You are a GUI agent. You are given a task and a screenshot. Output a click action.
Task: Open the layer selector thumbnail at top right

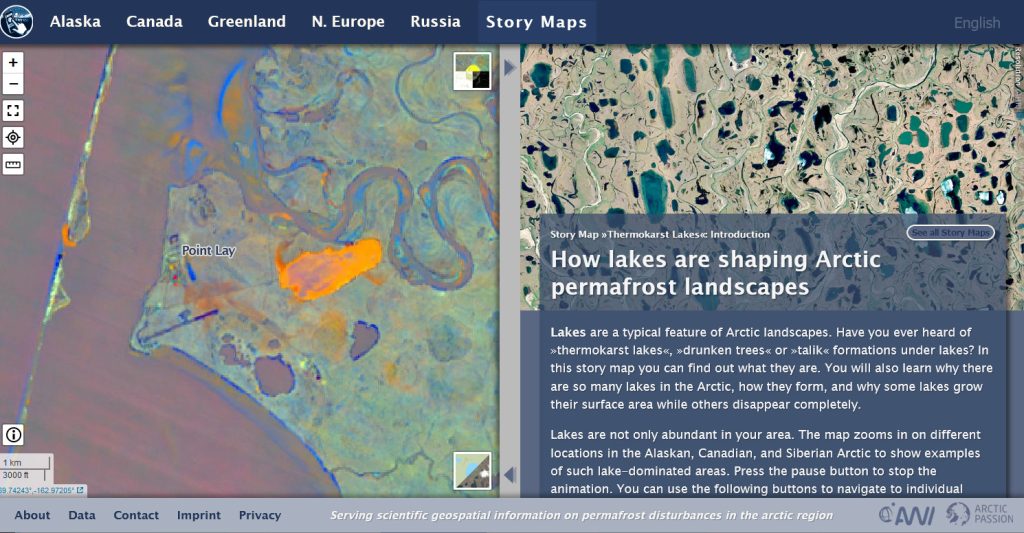click(x=472, y=71)
